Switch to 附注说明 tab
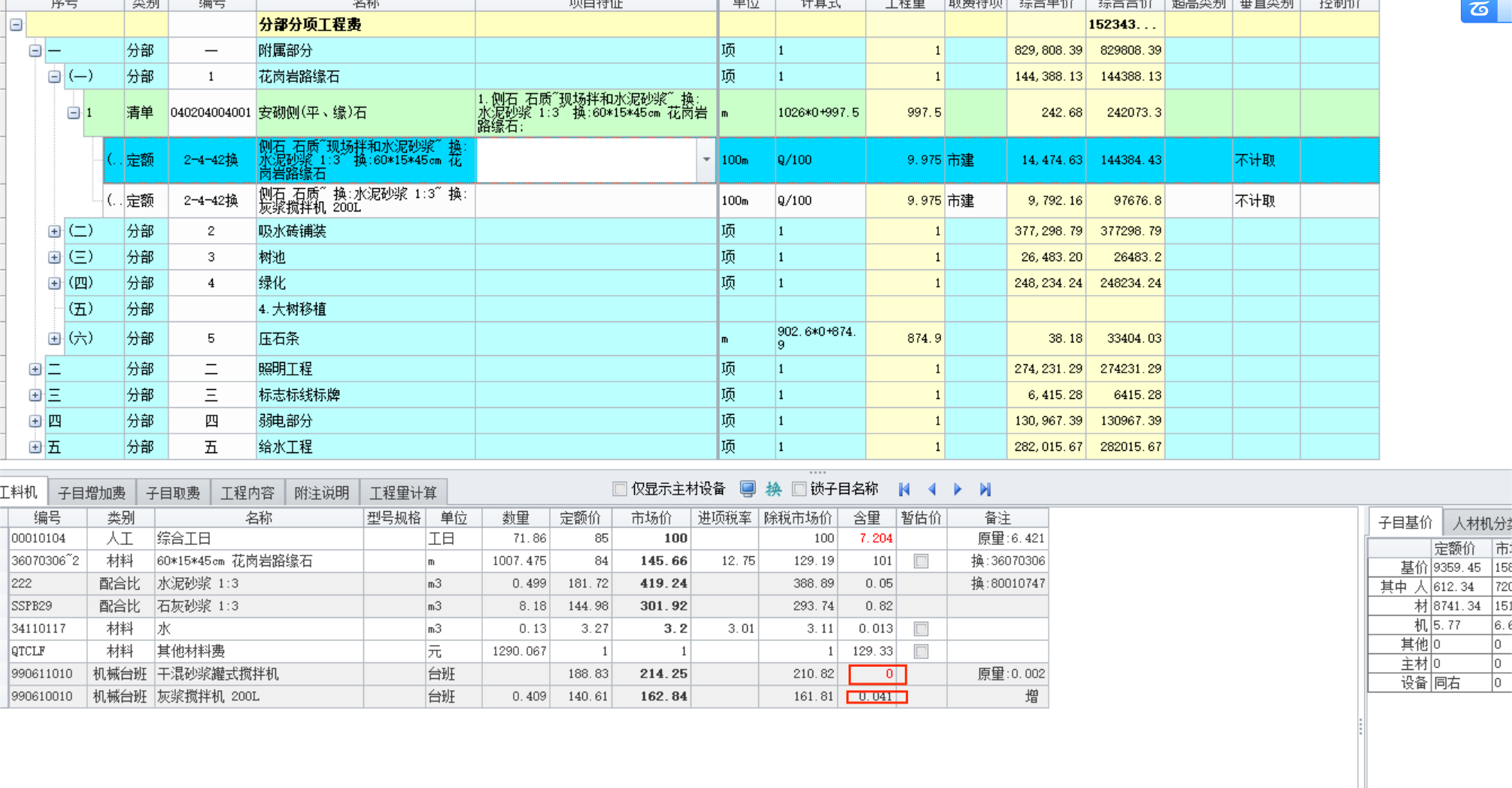 (322, 493)
